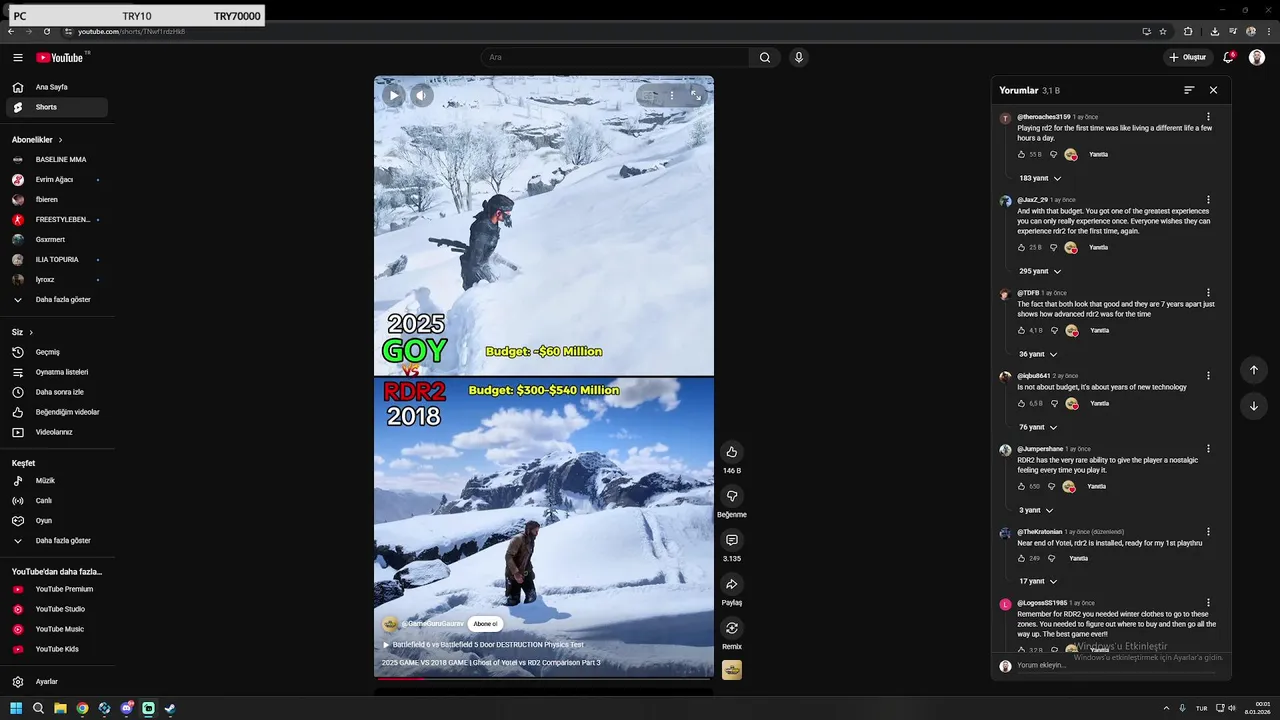Screen dimensions: 1280x720
Task: Open the BASELINE MMA subscription
Action: (57, 160)
